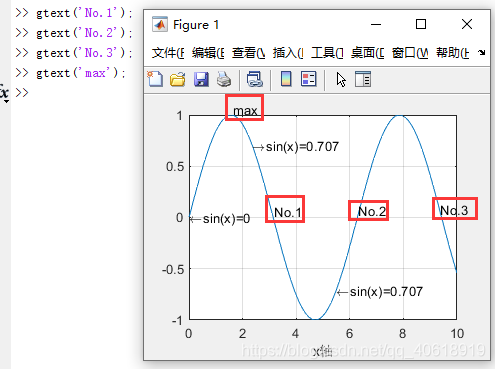Screen dimensions: 495x369
Task: Save the figure using the floppy disk icon
Action: [201, 79]
